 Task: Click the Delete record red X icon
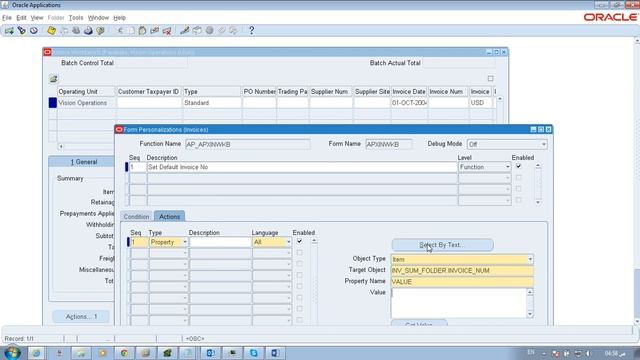(167, 31)
